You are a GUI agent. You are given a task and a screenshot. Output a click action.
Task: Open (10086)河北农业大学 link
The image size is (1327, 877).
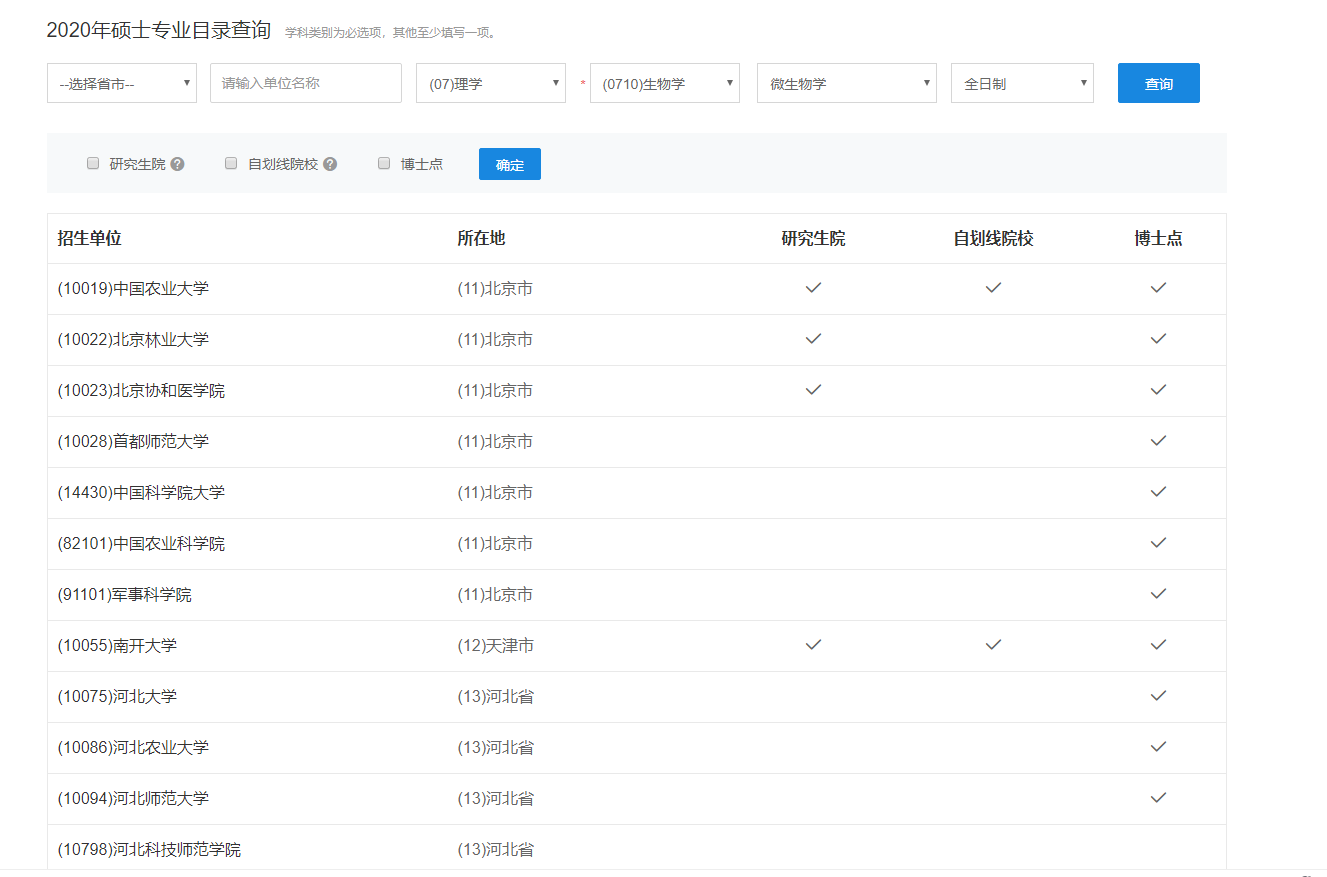click(133, 748)
